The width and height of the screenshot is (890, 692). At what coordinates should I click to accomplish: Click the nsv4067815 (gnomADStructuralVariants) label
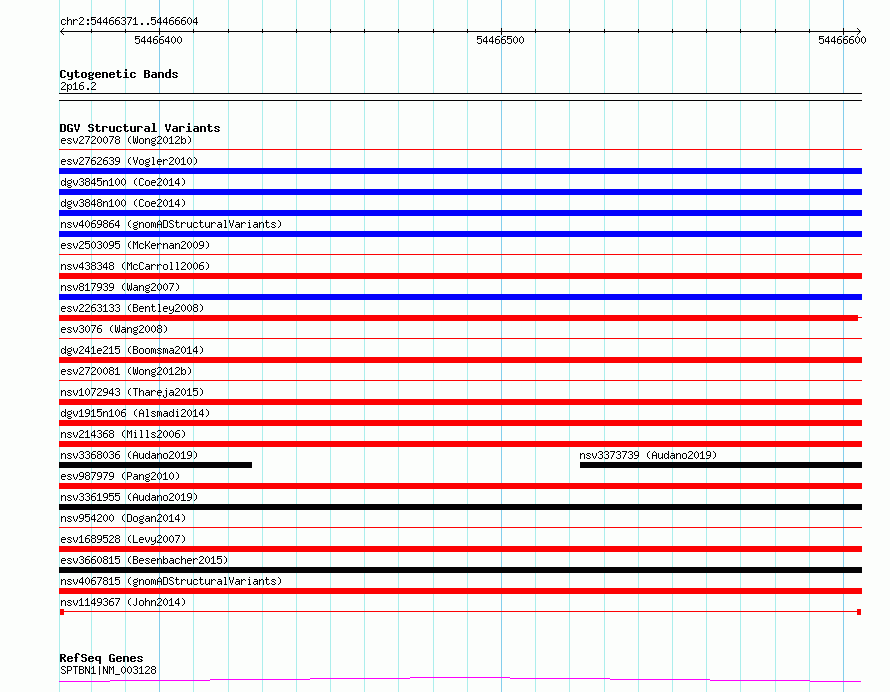click(x=171, y=581)
